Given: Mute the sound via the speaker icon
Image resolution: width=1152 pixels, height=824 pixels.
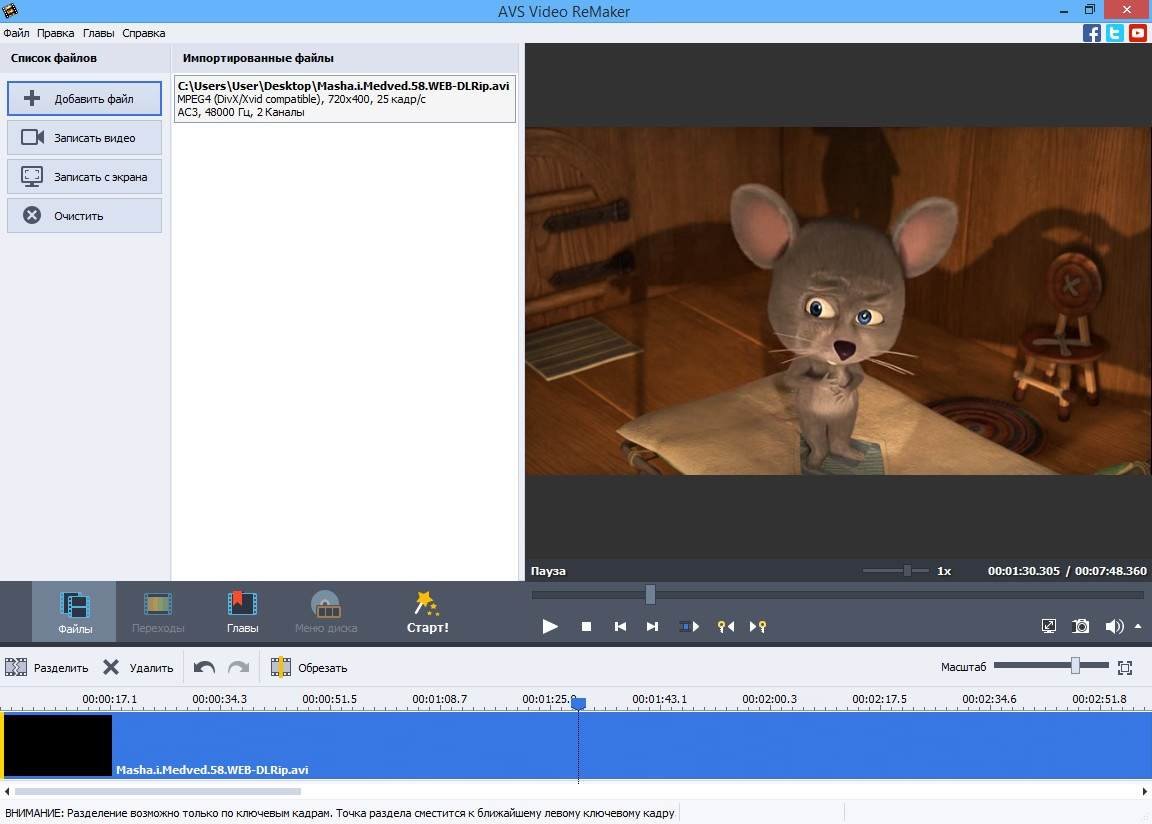Looking at the screenshot, I should pos(1113,626).
